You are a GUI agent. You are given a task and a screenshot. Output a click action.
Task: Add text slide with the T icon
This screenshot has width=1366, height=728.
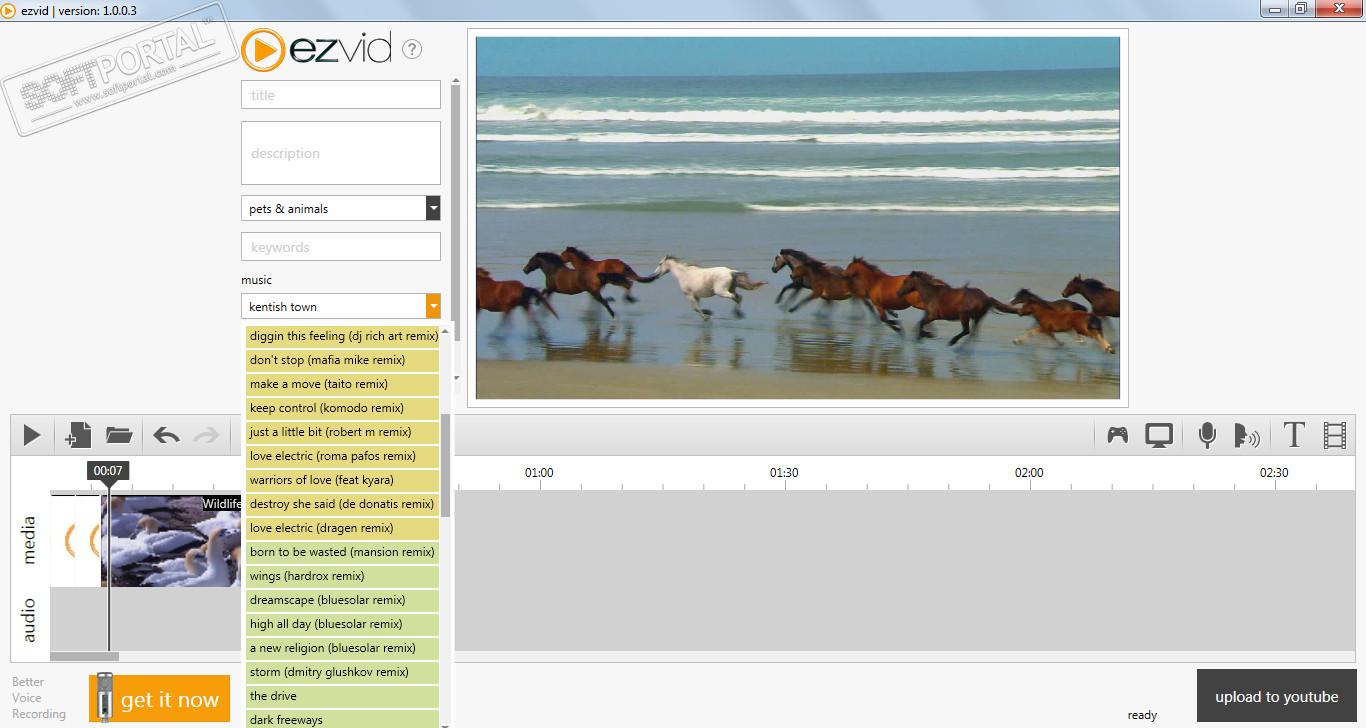click(1294, 435)
